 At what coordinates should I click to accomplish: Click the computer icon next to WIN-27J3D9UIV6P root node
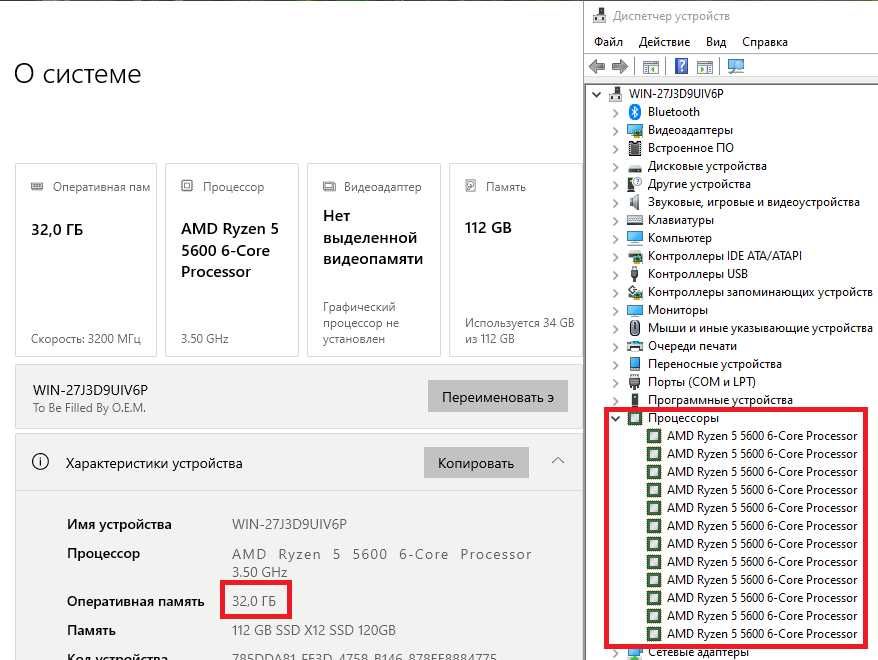pyautogui.click(x=615, y=94)
